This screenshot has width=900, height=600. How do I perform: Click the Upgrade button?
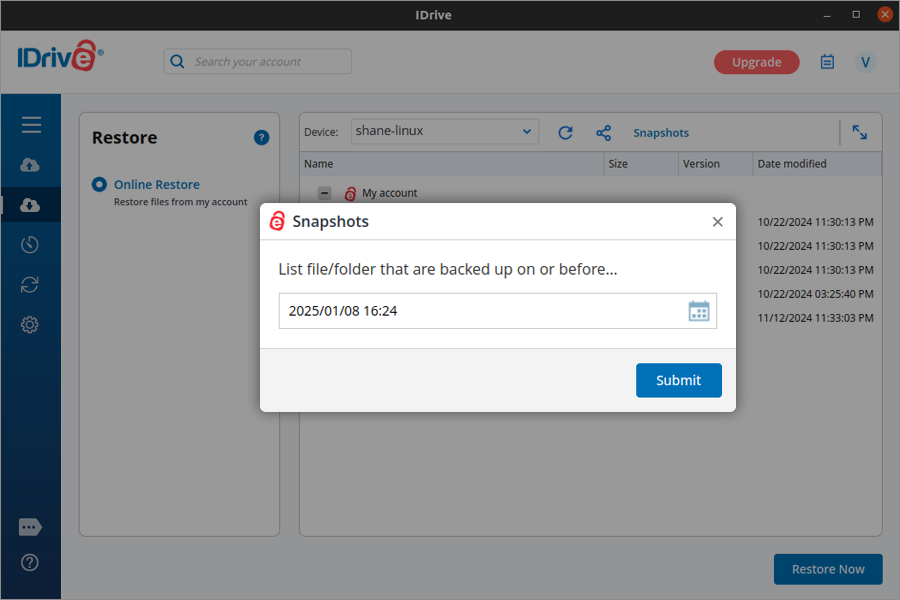(x=757, y=62)
